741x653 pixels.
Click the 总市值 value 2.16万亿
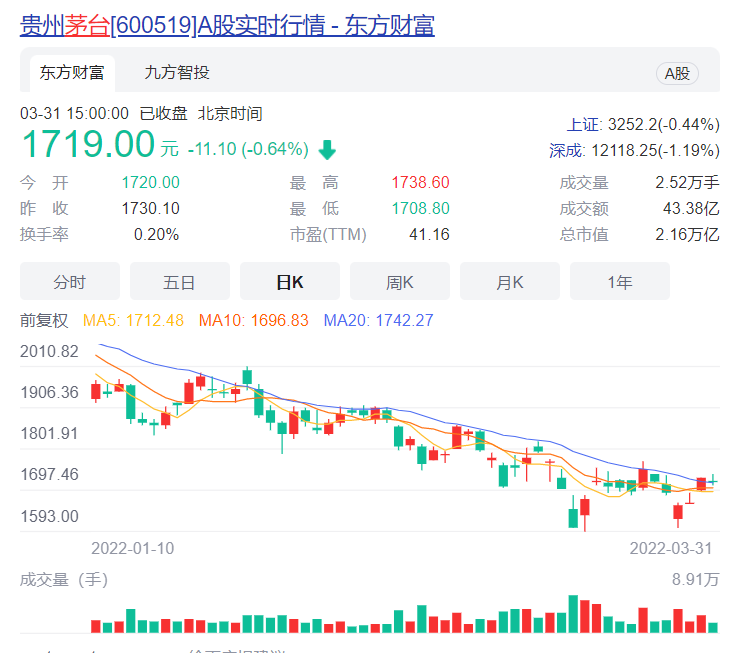687,234
